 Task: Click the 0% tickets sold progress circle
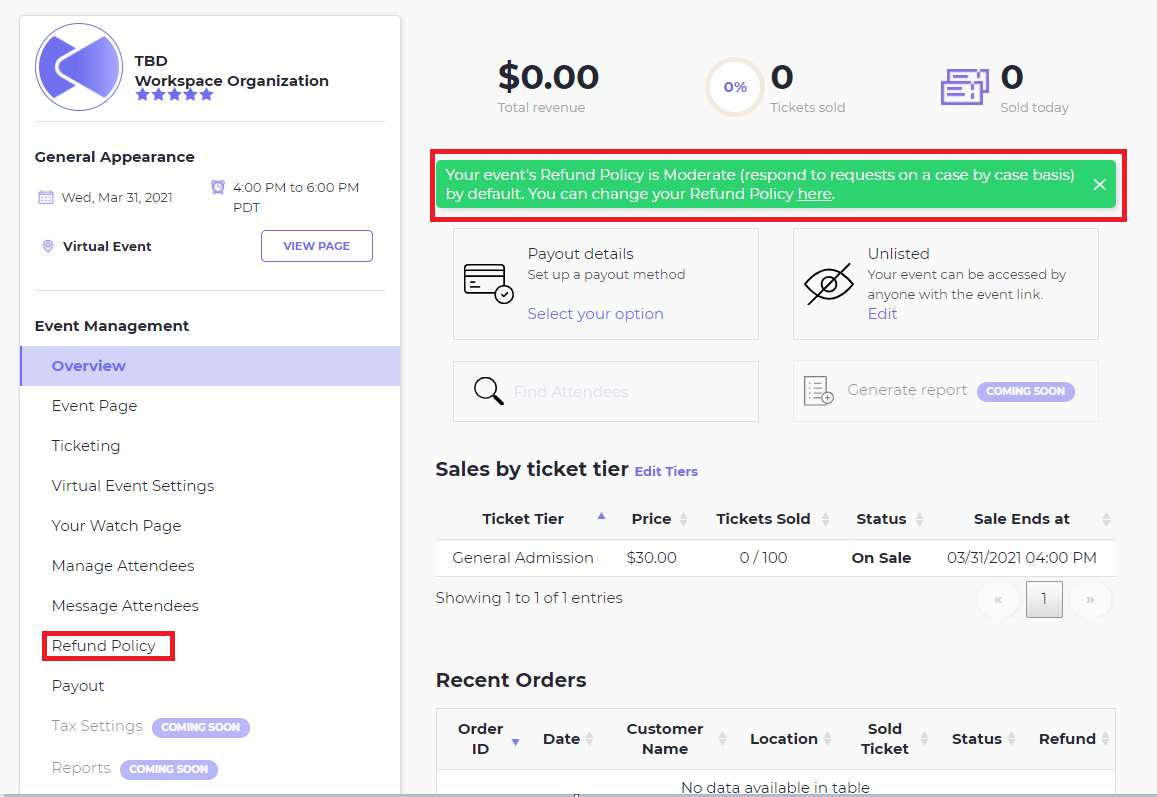click(x=735, y=87)
